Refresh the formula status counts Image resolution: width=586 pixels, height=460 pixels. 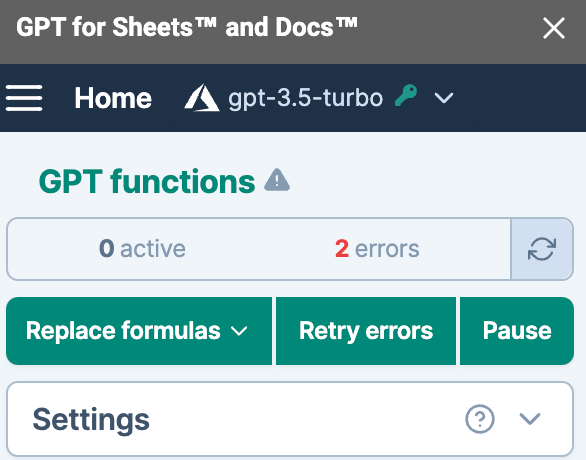[542, 249]
